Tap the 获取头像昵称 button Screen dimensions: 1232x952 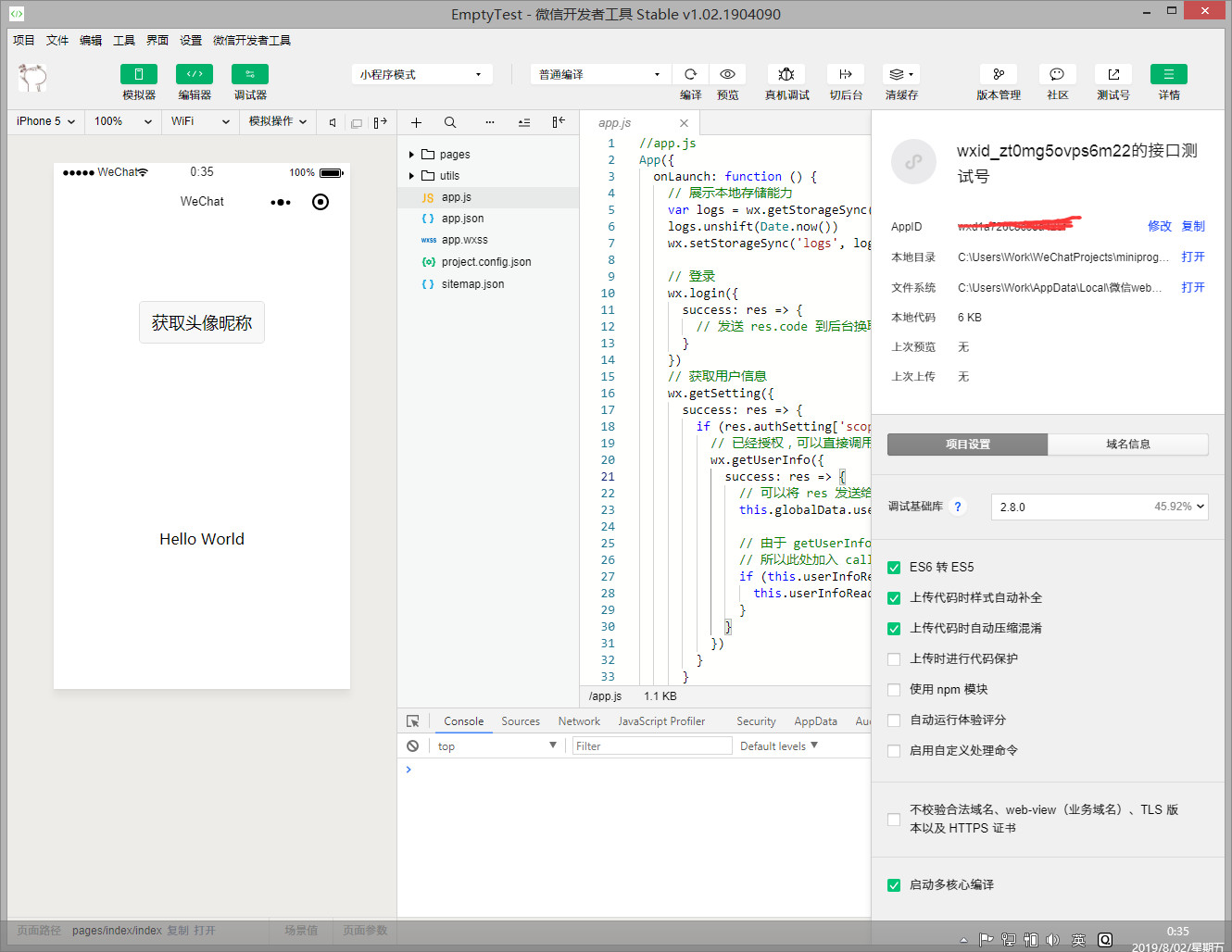click(x=202, y=322)
